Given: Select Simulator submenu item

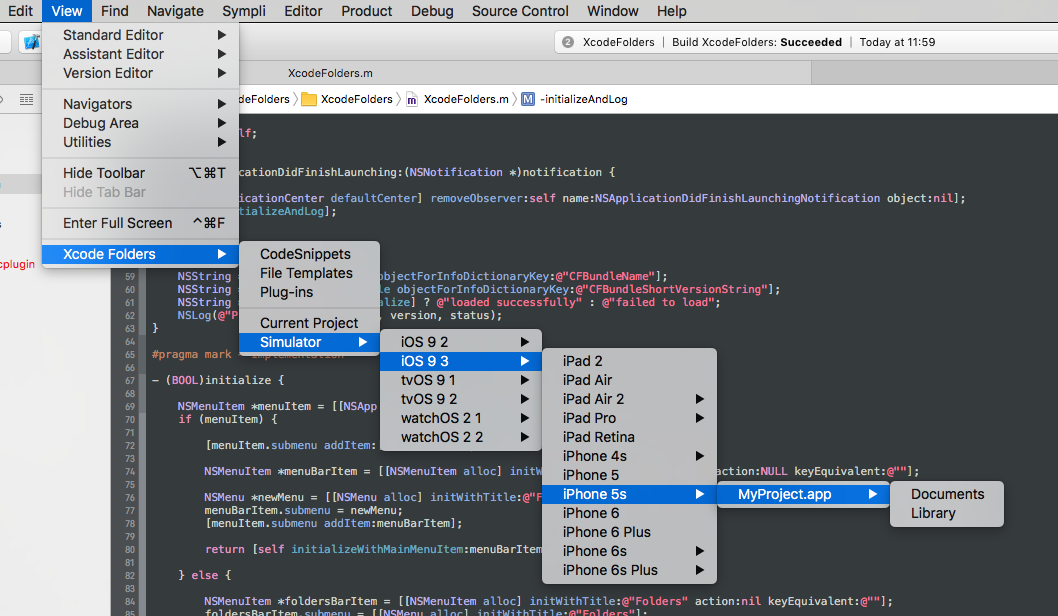Looking at the screenshot, I should click(x=309, y=341).
